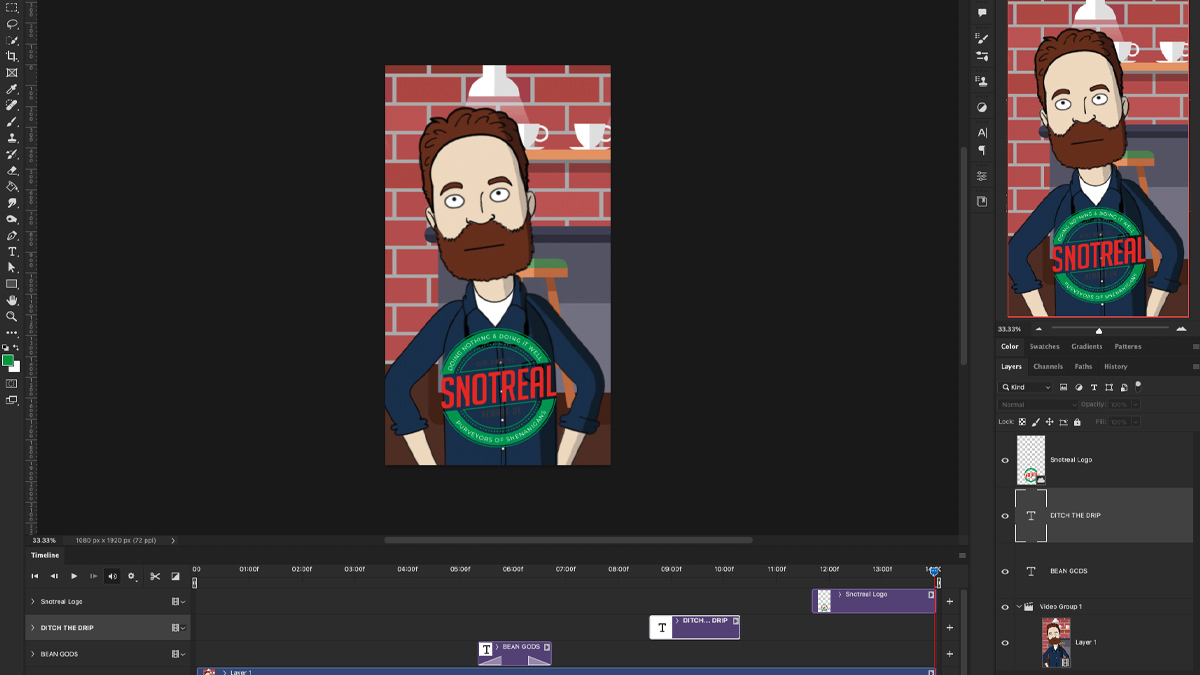Switch to the Swatches tab
The width and height of the screenshot is (1200, 675).
tap(1045, 346)
